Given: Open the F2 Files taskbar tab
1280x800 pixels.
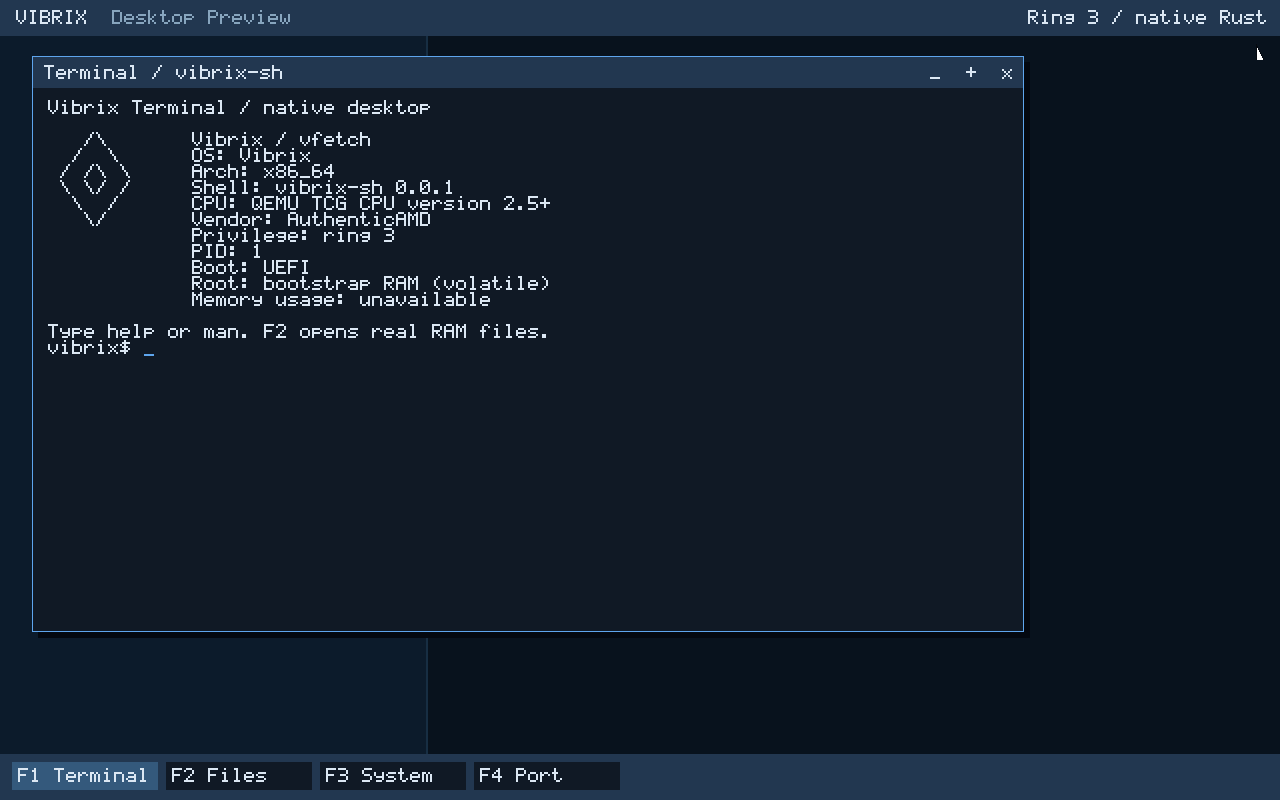Looking at the screenshot, I should 239,776.
